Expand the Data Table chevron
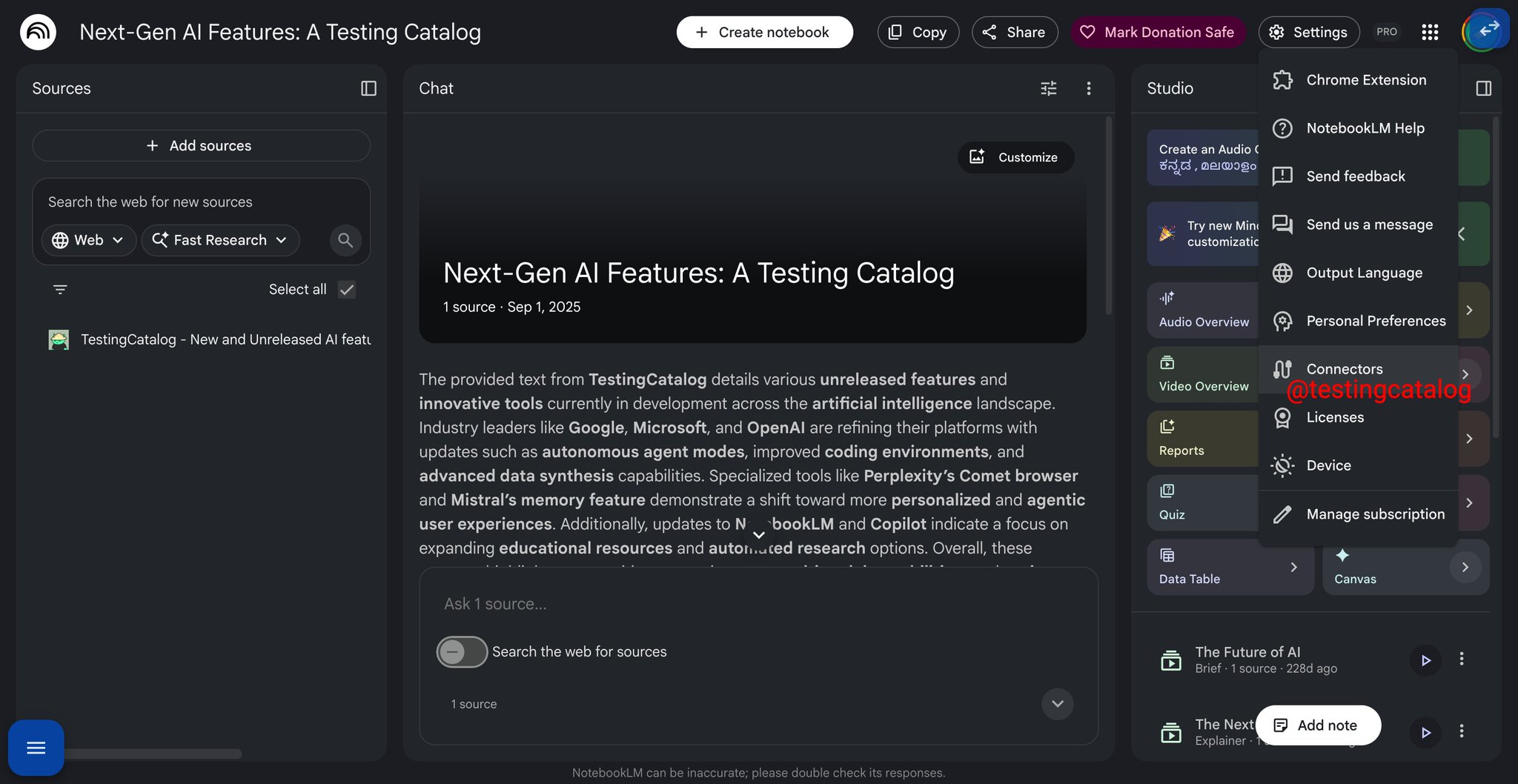The image size is (1518, 784). click(1293, 567)
